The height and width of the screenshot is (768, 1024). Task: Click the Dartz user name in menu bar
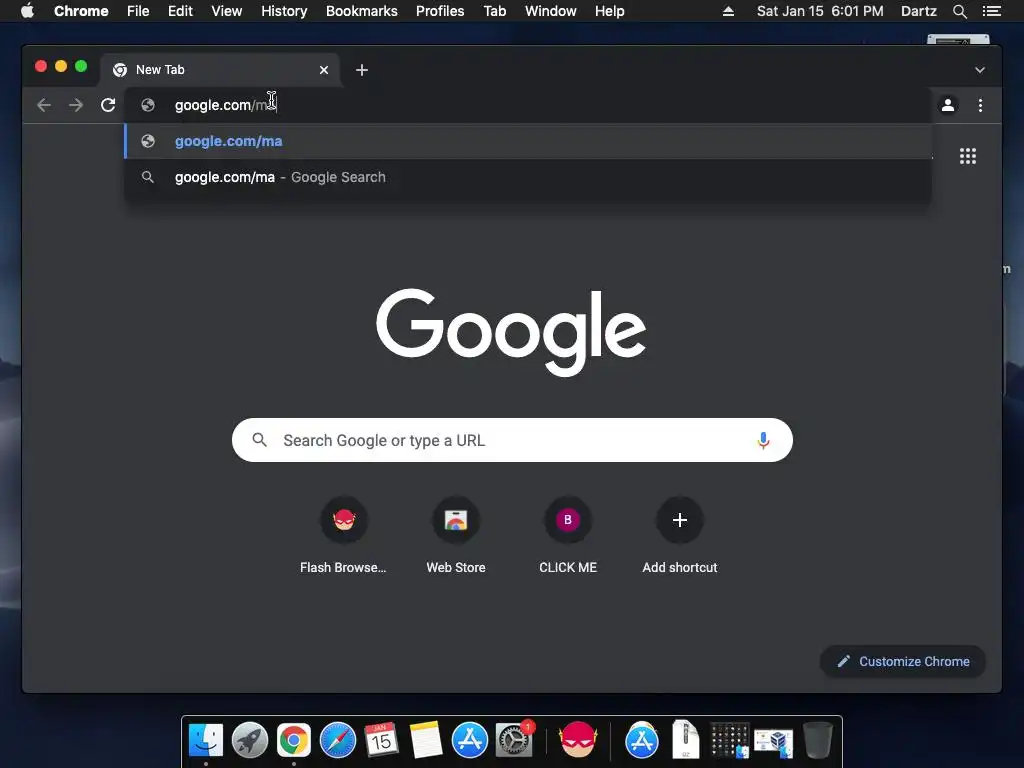(919, 11)
